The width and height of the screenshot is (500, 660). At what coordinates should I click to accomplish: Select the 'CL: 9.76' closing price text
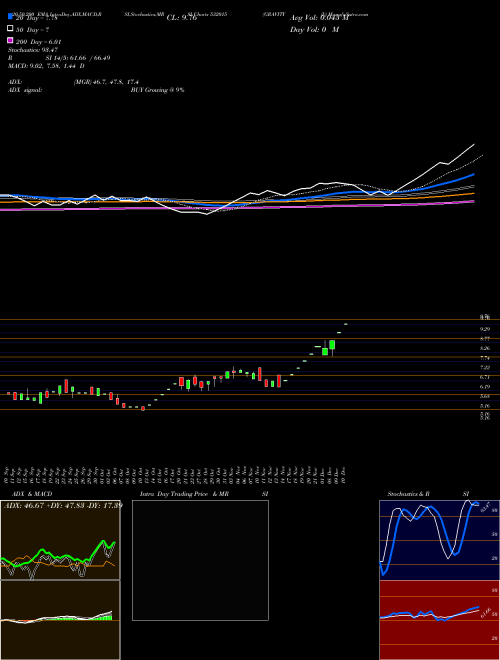pos(182,18)
